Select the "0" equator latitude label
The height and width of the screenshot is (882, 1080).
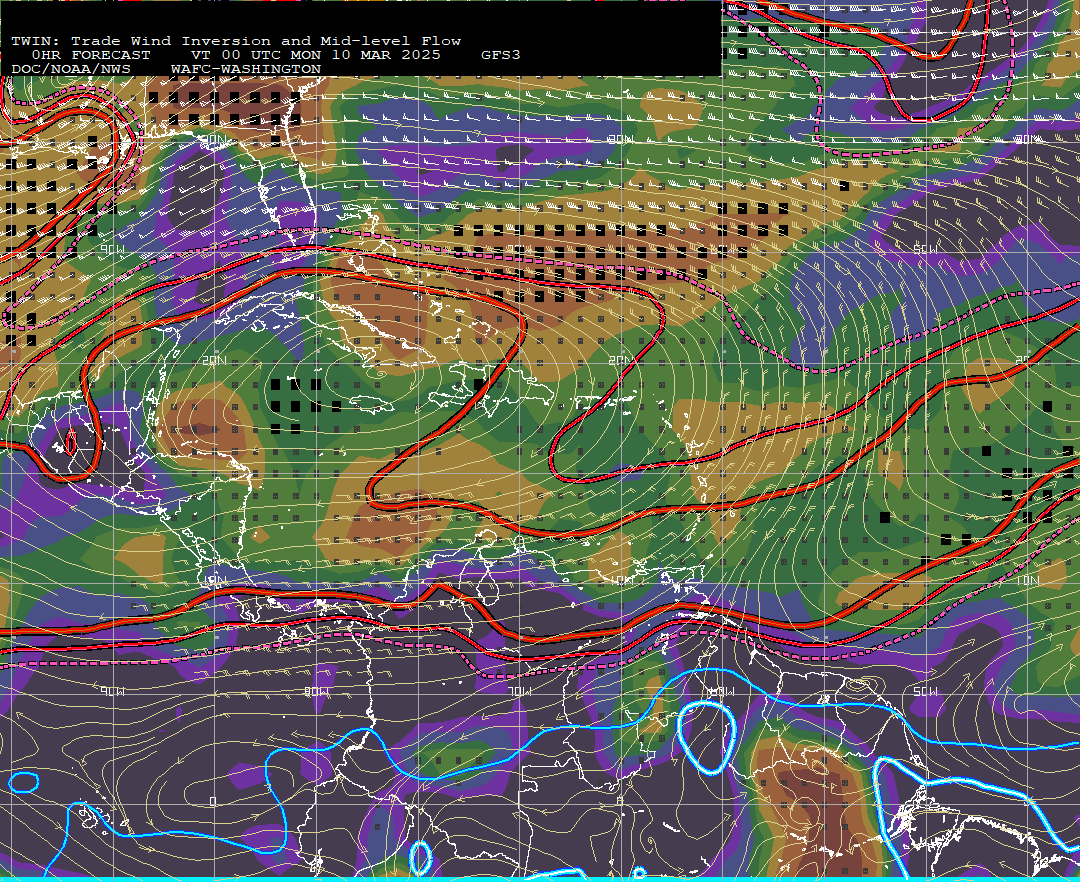coord(213,801)
